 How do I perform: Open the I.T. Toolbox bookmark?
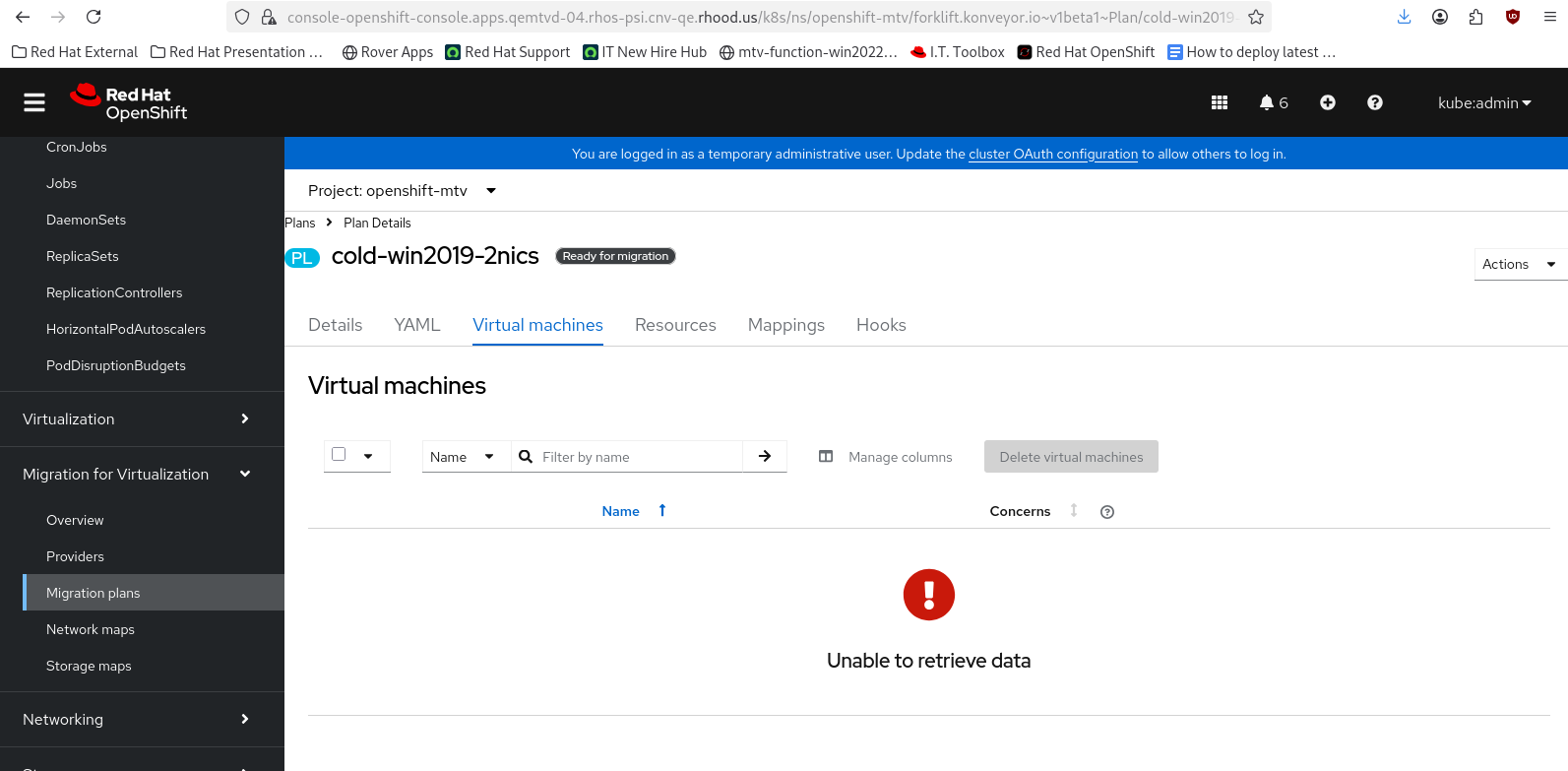(958, 52)
